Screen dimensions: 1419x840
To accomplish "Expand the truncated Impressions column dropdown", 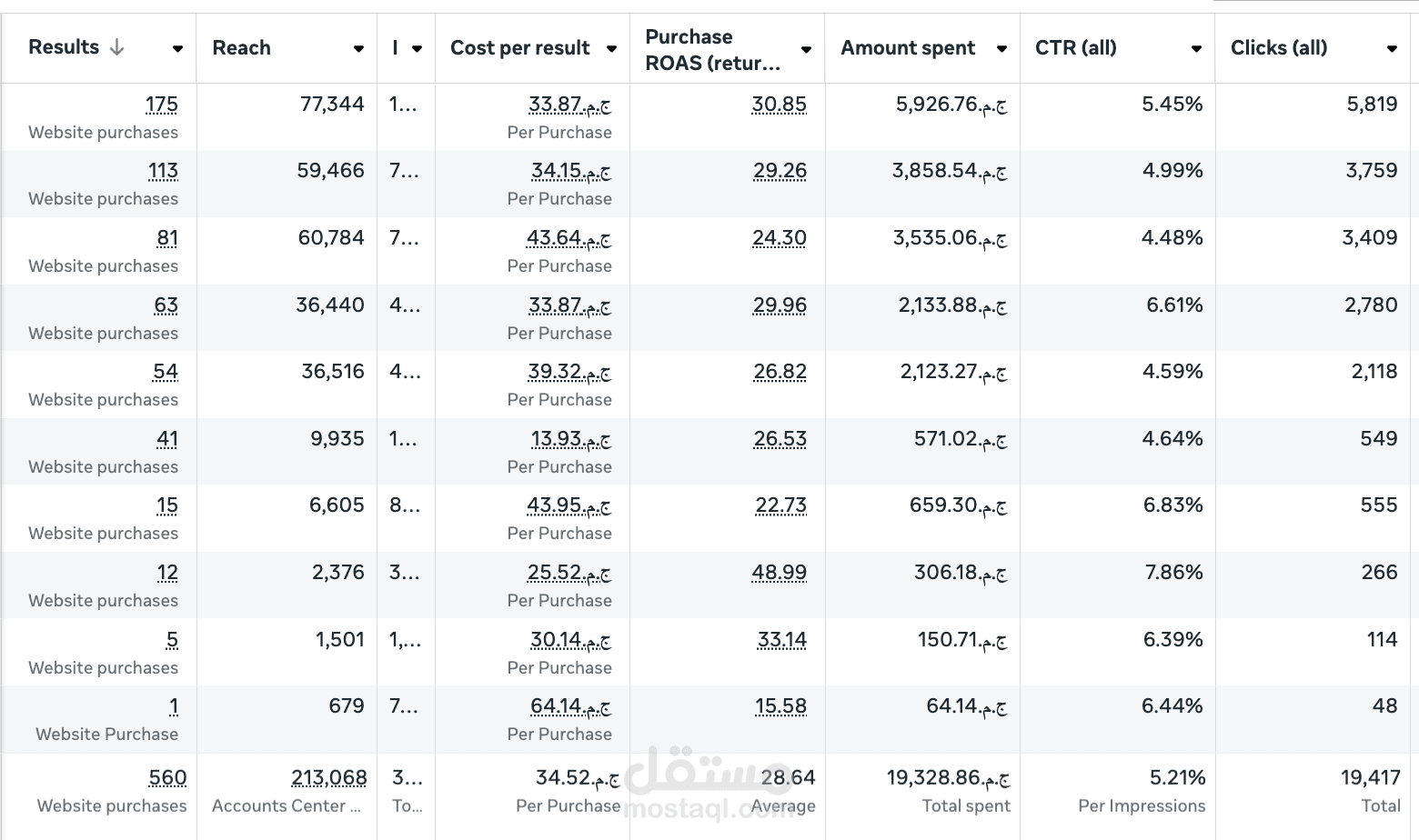I will tap(417, 49).
